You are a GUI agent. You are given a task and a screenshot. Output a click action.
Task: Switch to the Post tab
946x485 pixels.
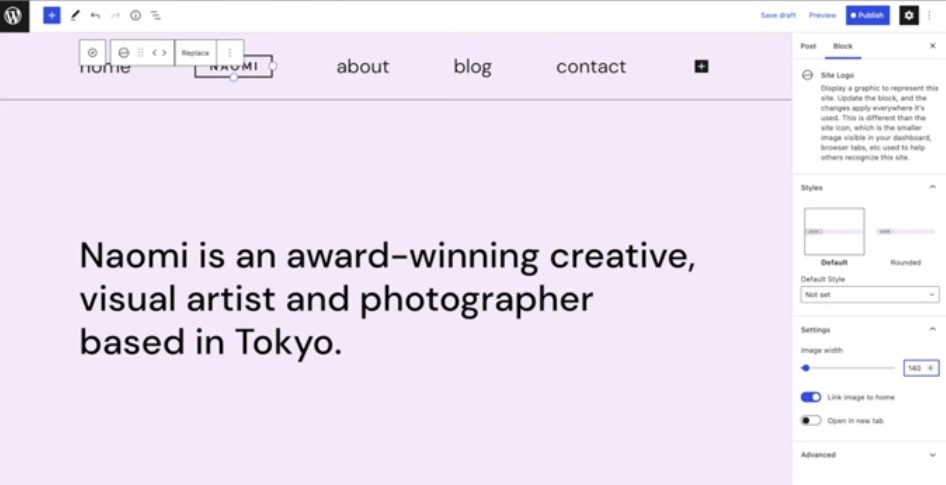point(808,46)
